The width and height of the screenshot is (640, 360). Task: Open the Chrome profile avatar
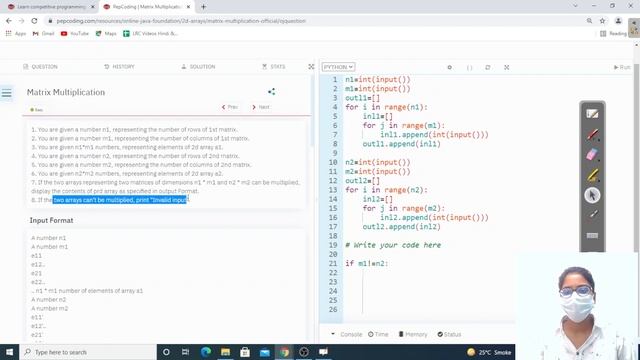click(x=618, y=21)
